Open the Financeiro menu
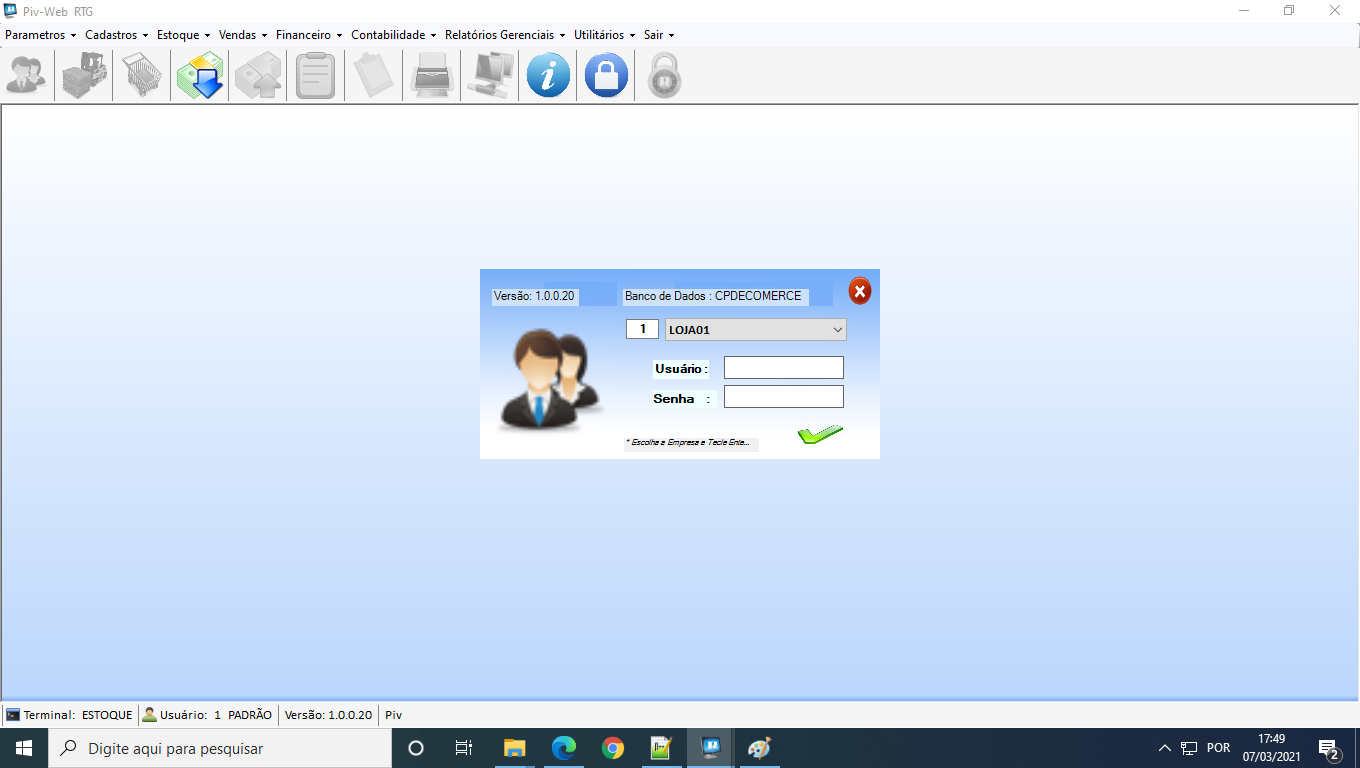Viewport: 1360px width, 768px height. coord(309,35)
